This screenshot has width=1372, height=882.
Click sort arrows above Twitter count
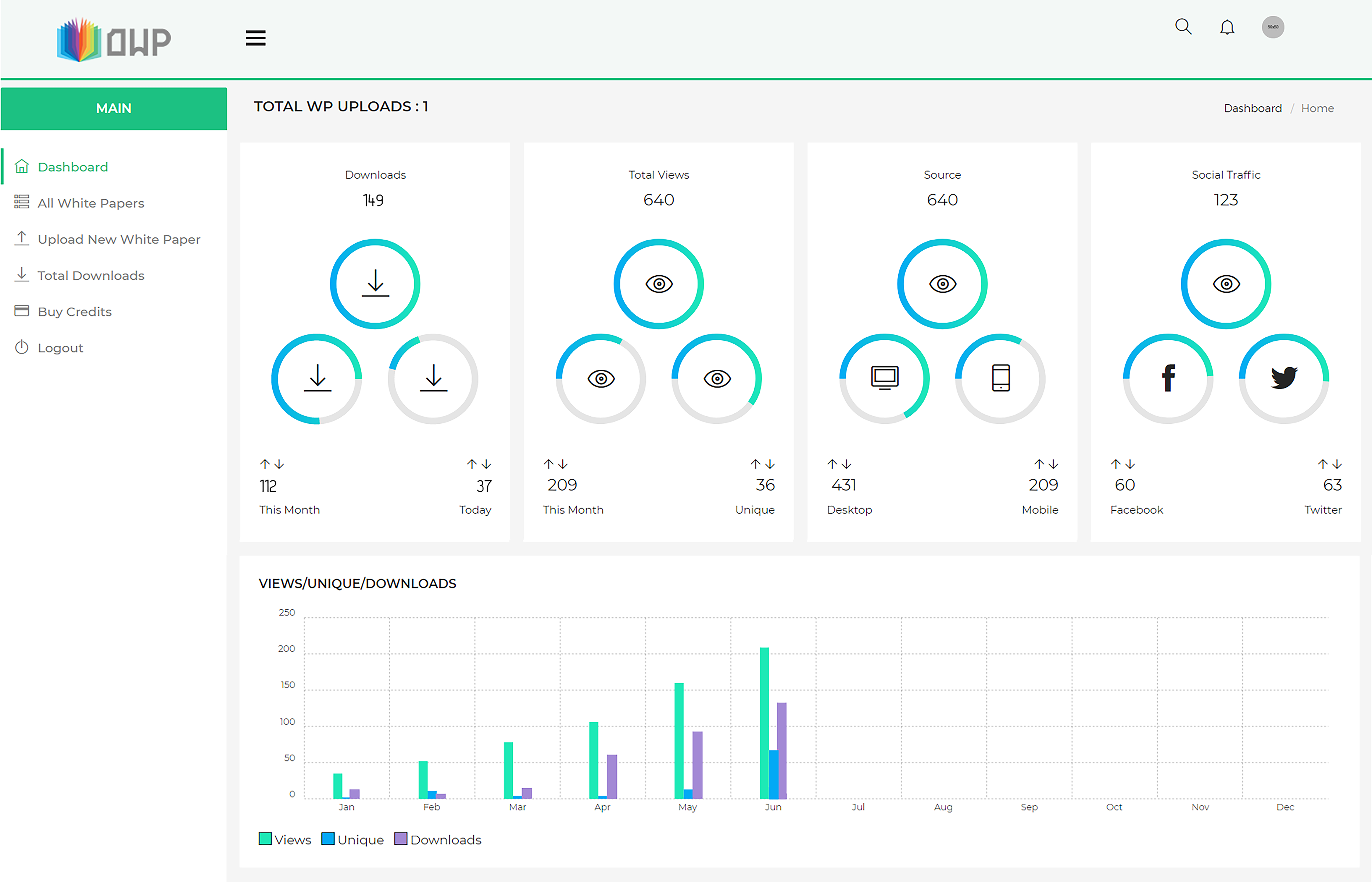pyautogui.click(x=1330, y=464)
